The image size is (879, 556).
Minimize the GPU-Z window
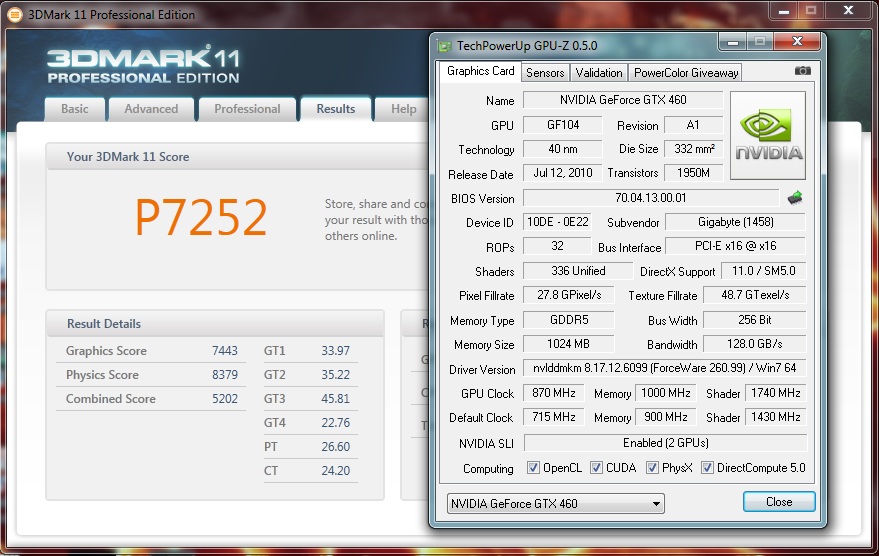(x=732, y=41)
